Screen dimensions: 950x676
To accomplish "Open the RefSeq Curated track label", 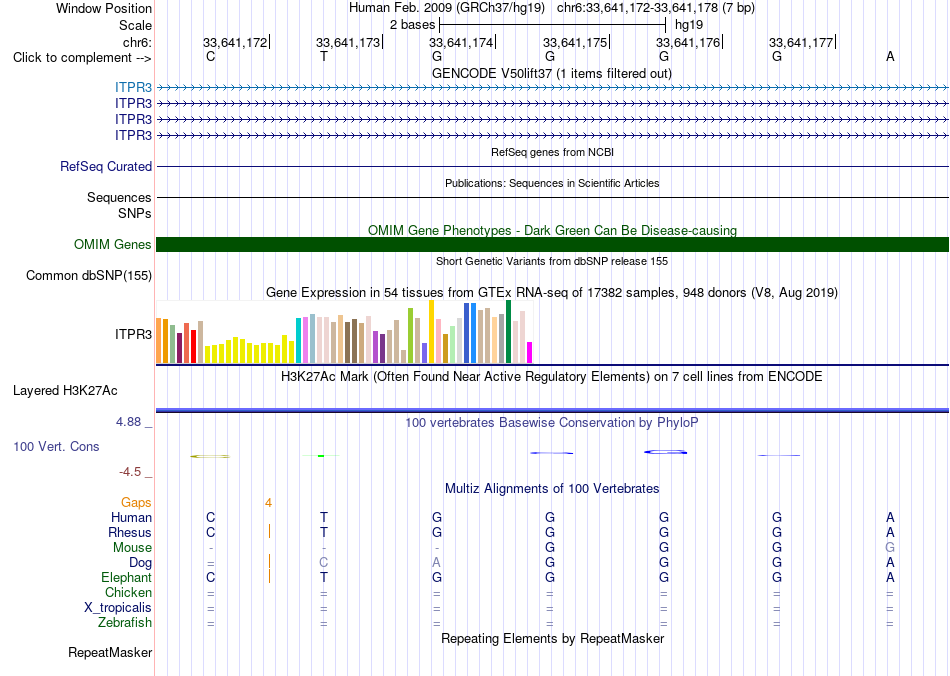I will tap(105, 167).
